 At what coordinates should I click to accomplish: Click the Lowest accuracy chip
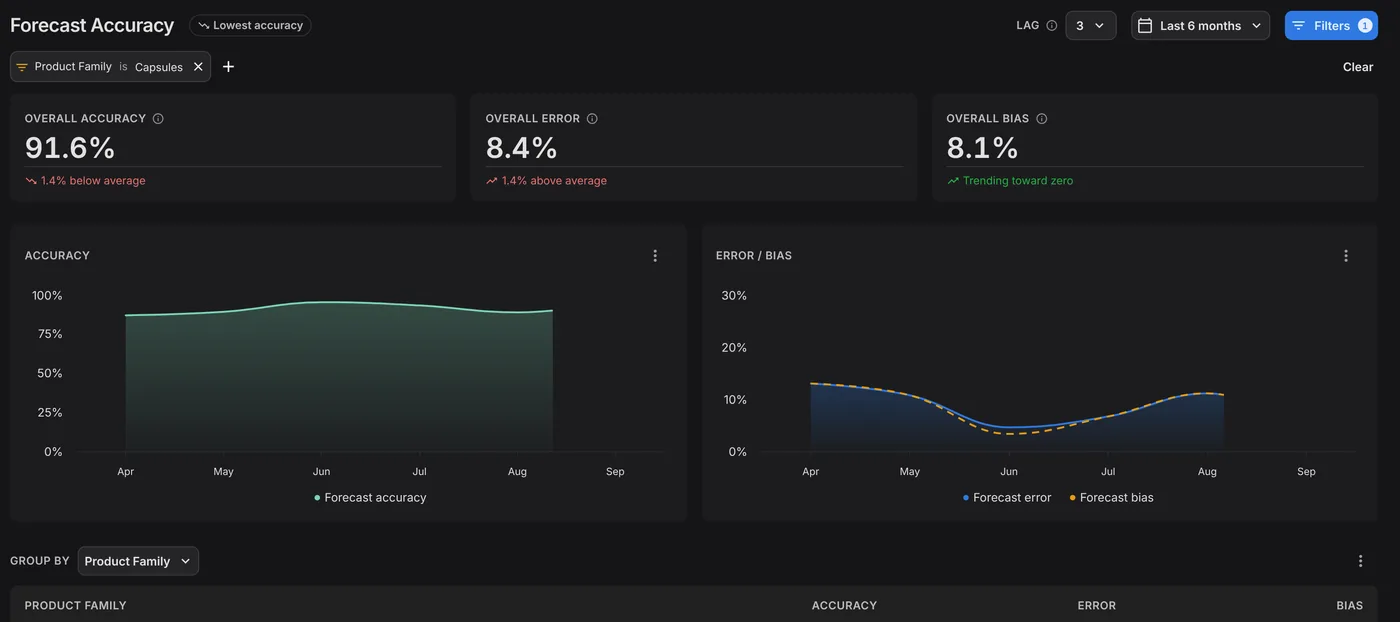tap(250, 25)
